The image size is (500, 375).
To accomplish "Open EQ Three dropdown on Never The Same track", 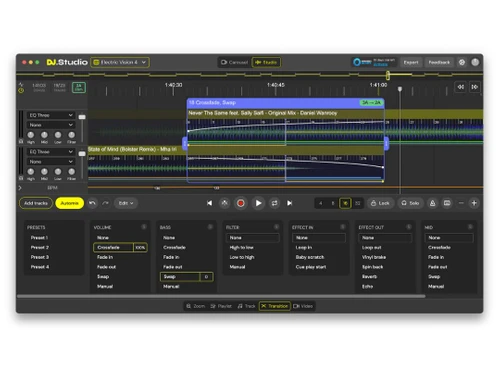I will tap(51, 115).
